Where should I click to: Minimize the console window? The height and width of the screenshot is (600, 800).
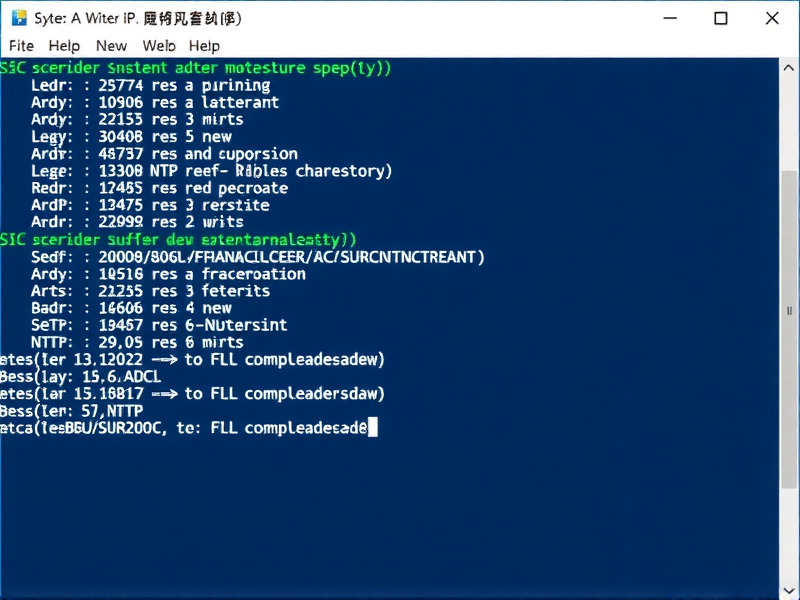pos(670,18)
